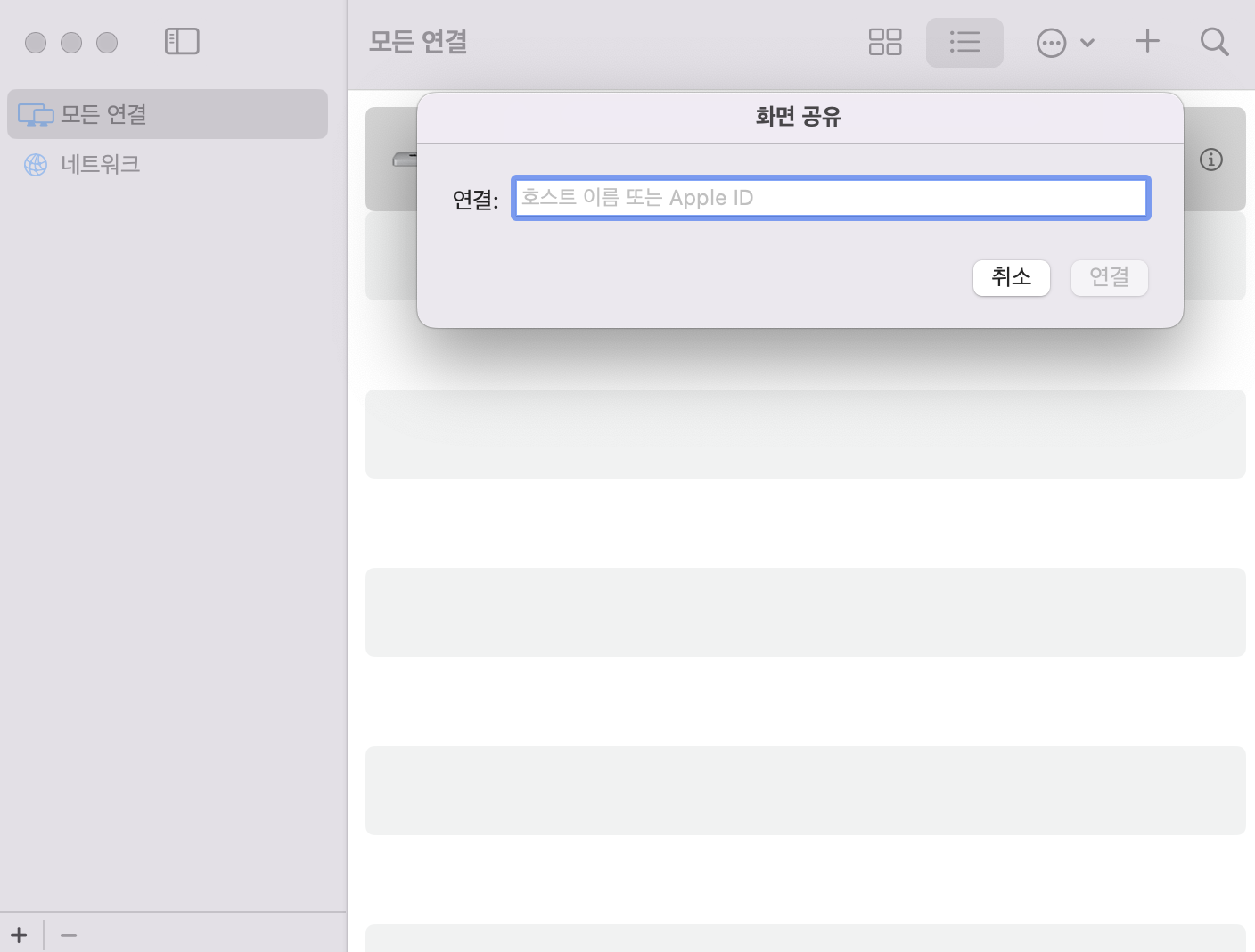Toggle the sidebar visibility icon
The image size is (1255, 952).
pos(182,41)
